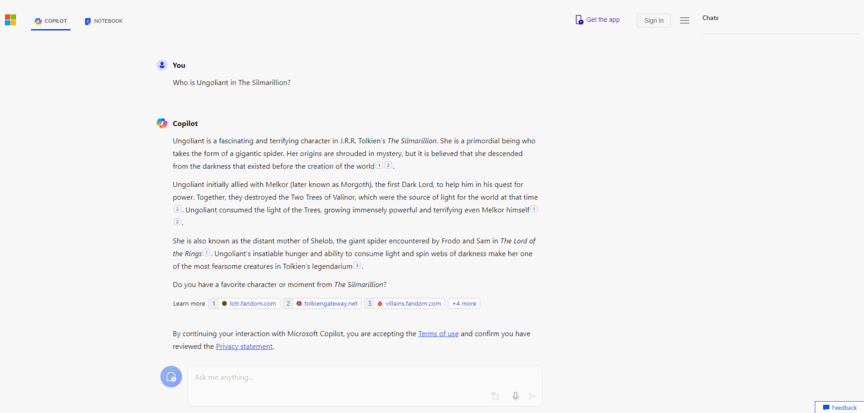Click the Learn more label
Image resolution: width=864 pixels, height=413 pixels.
tap(189, 303)
